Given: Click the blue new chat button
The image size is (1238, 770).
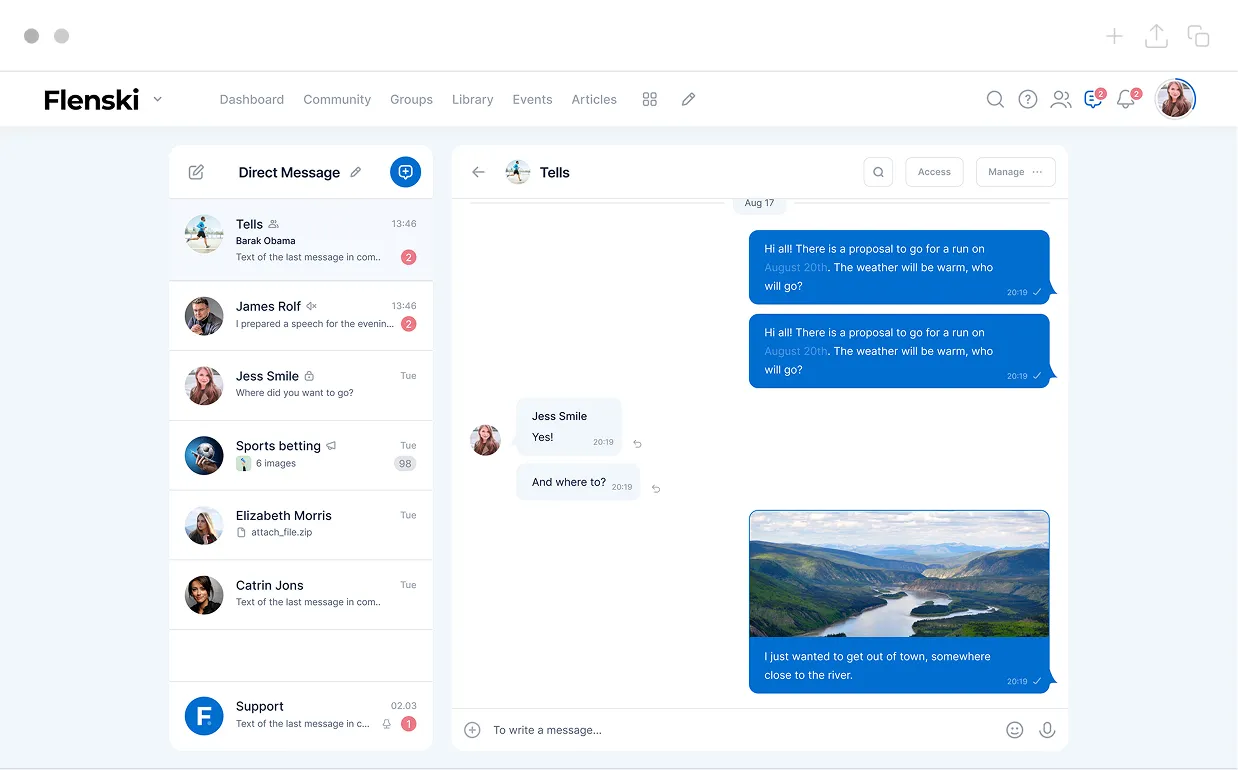Looking at the screenshot, I should pos(405,172).
